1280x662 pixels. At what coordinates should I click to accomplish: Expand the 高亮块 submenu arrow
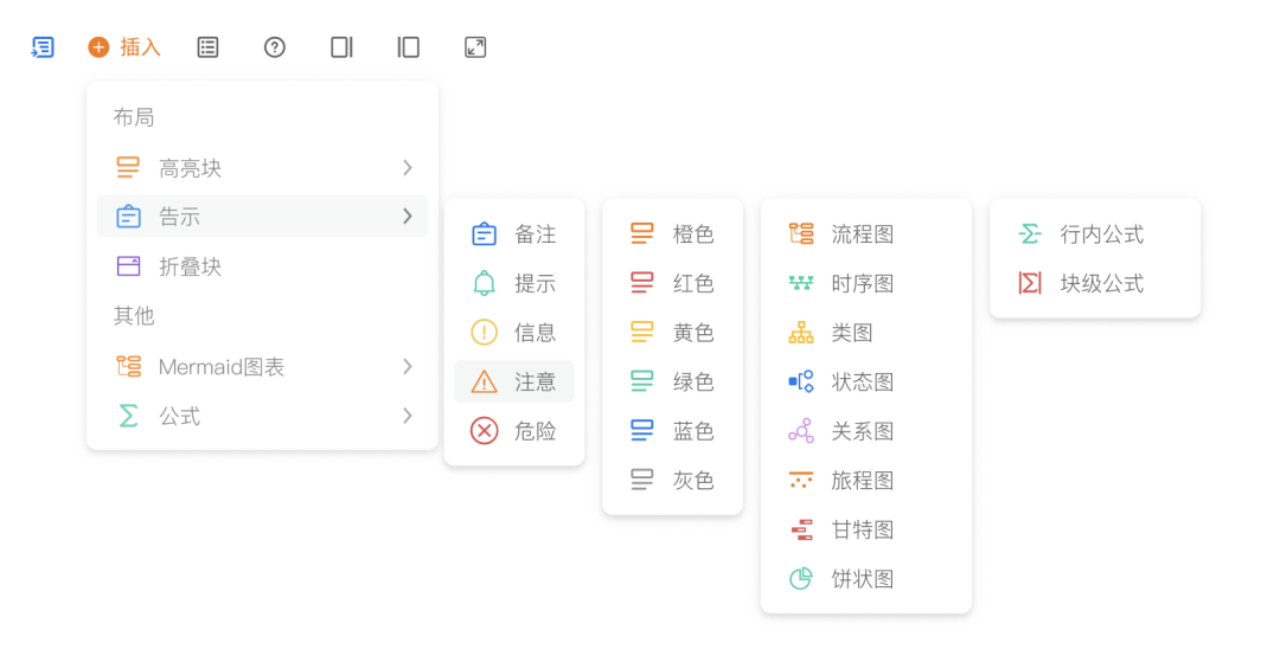point(407,168)
